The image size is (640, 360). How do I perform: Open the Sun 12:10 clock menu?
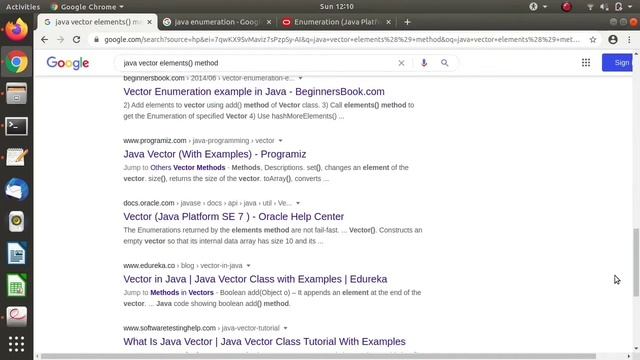coord(337,7)
